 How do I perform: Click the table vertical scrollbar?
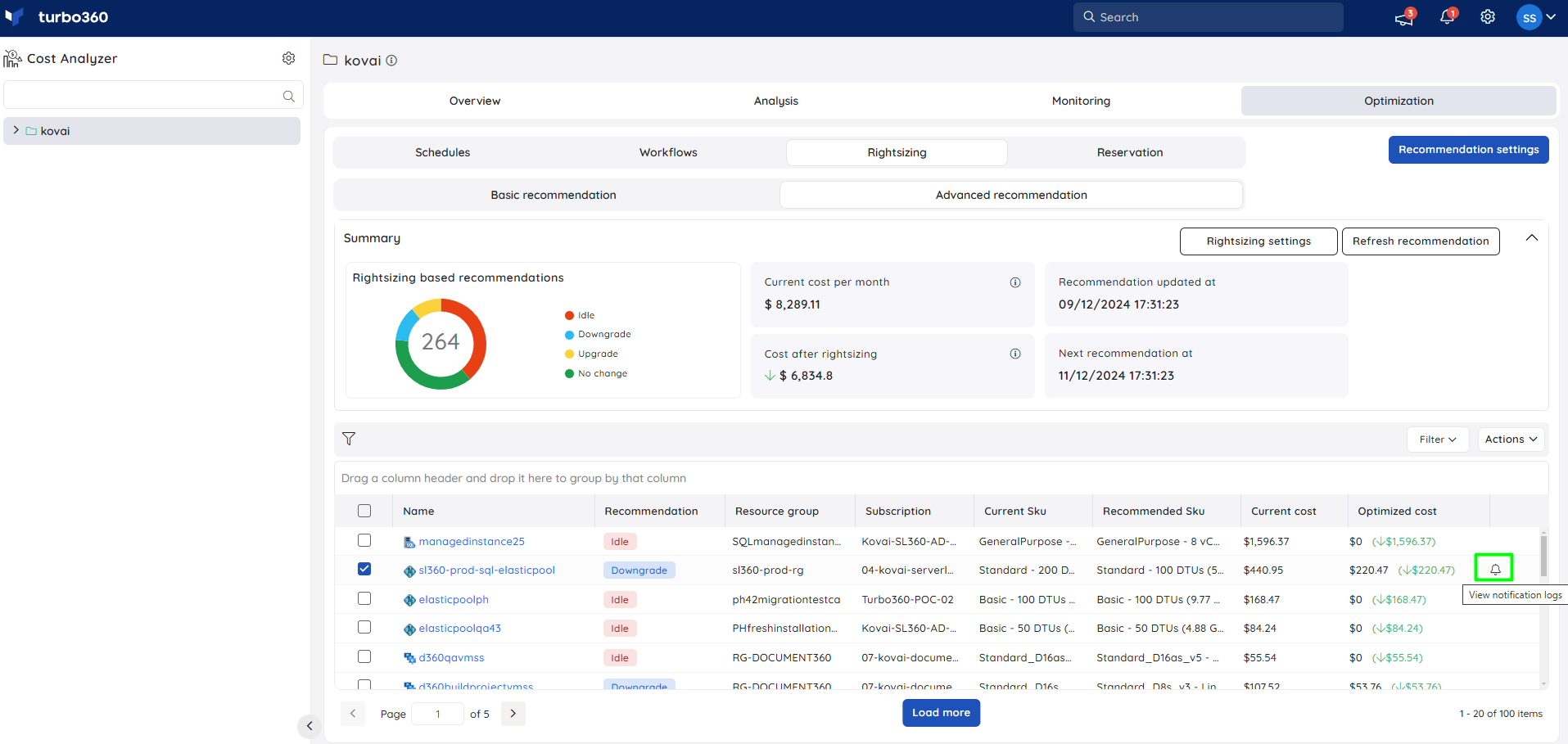coord(1543,557)
